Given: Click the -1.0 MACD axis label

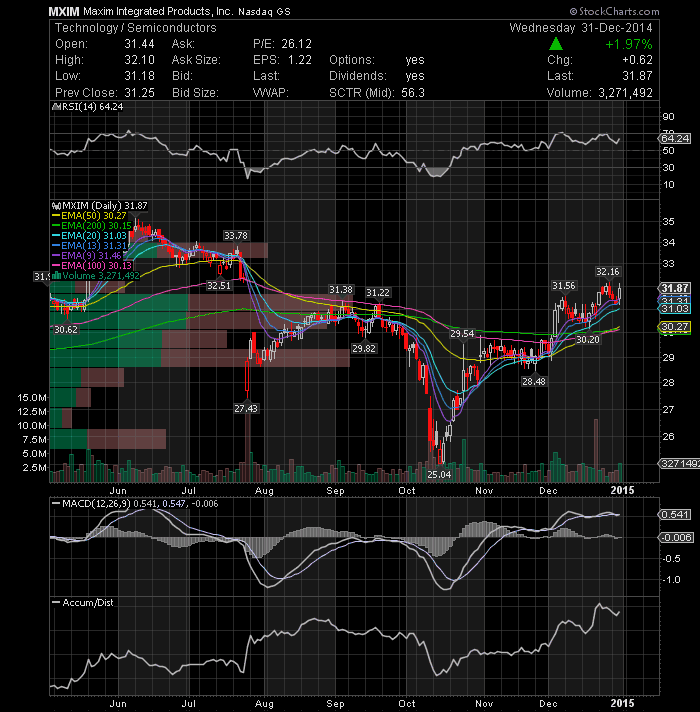Looking at the screenshot, I should [670, 580].
